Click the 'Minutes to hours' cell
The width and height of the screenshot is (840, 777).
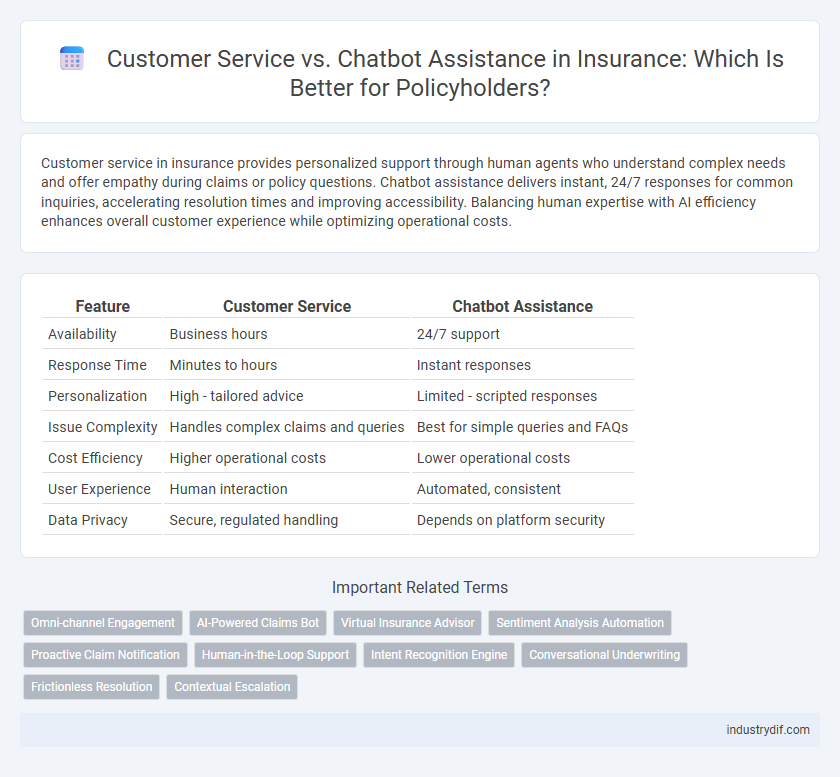pyautogui.click(x=287, y=365)
